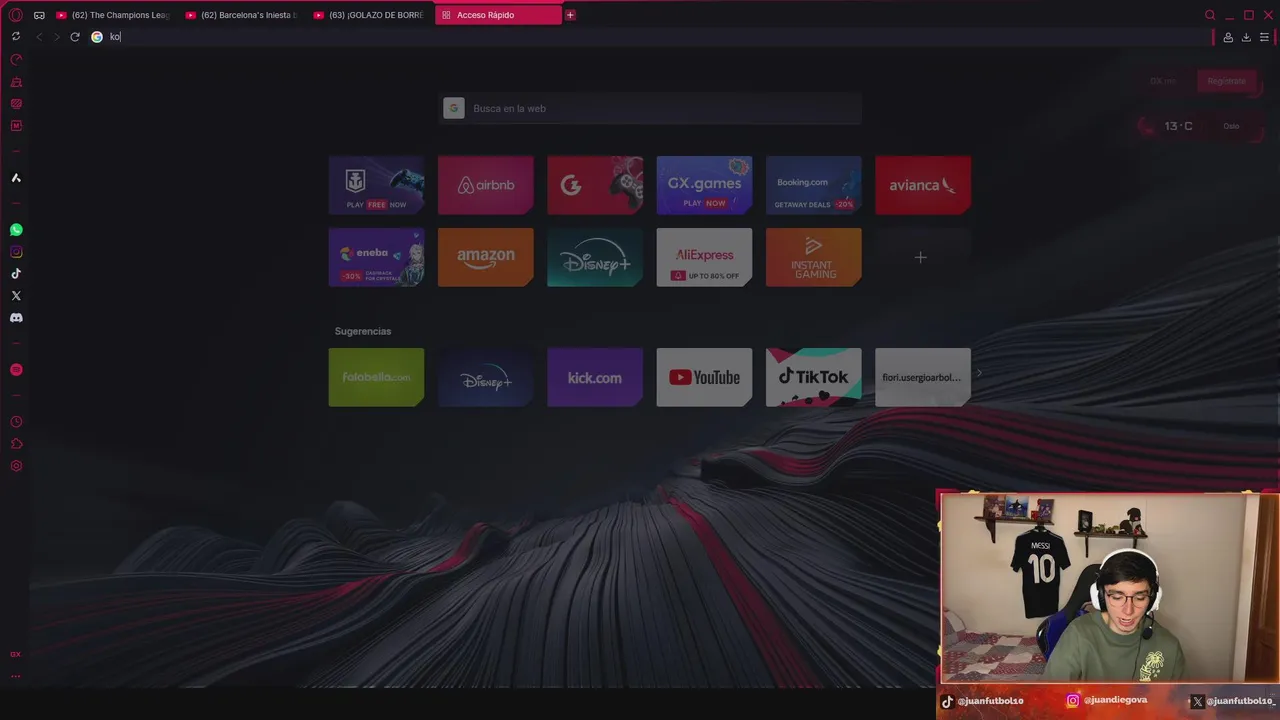1280x720 pixels.
Task: Open the amazon speed dial tile
Action: pos(485,257)
